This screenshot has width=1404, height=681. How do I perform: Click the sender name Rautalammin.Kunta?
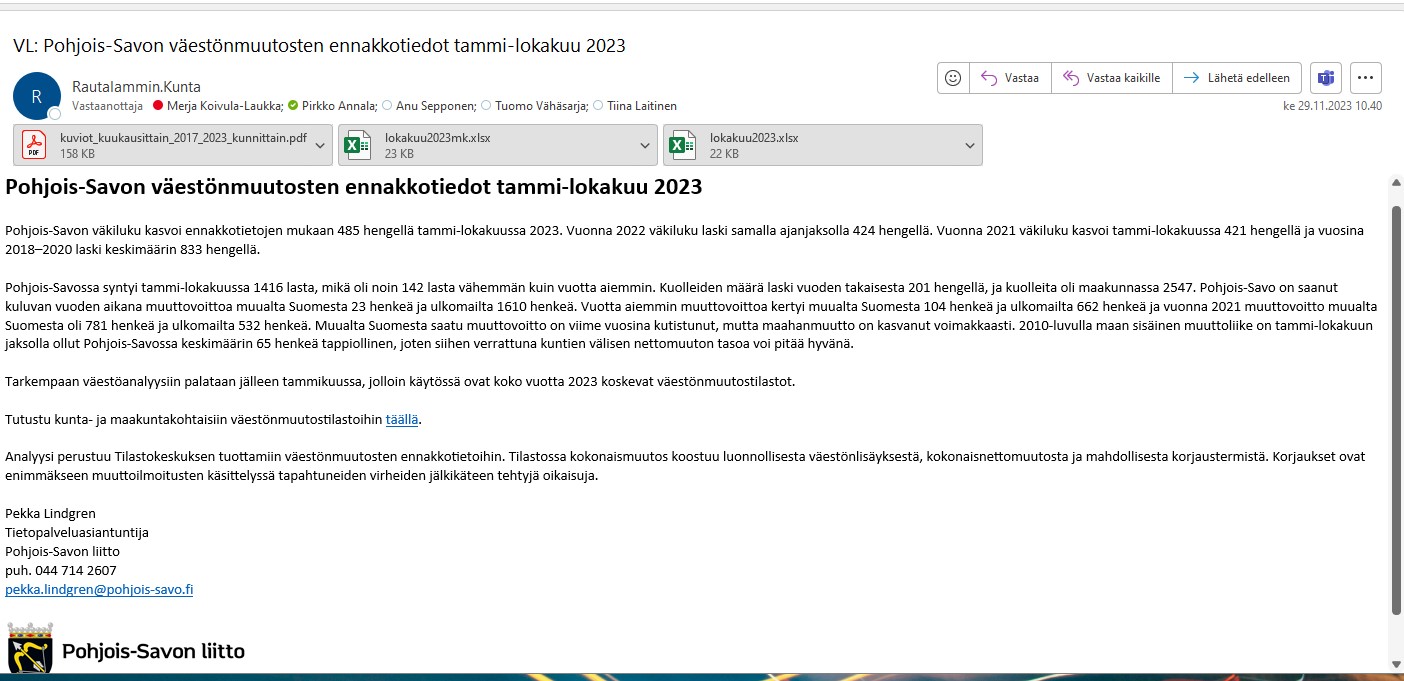(136, 87)
